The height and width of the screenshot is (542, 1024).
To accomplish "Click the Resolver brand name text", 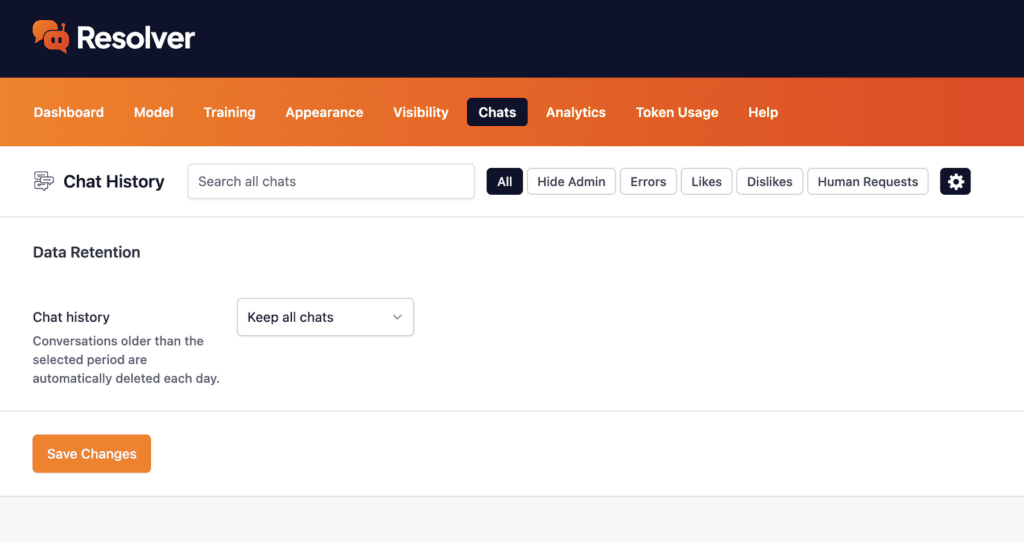I will click(x=136, y=38).
